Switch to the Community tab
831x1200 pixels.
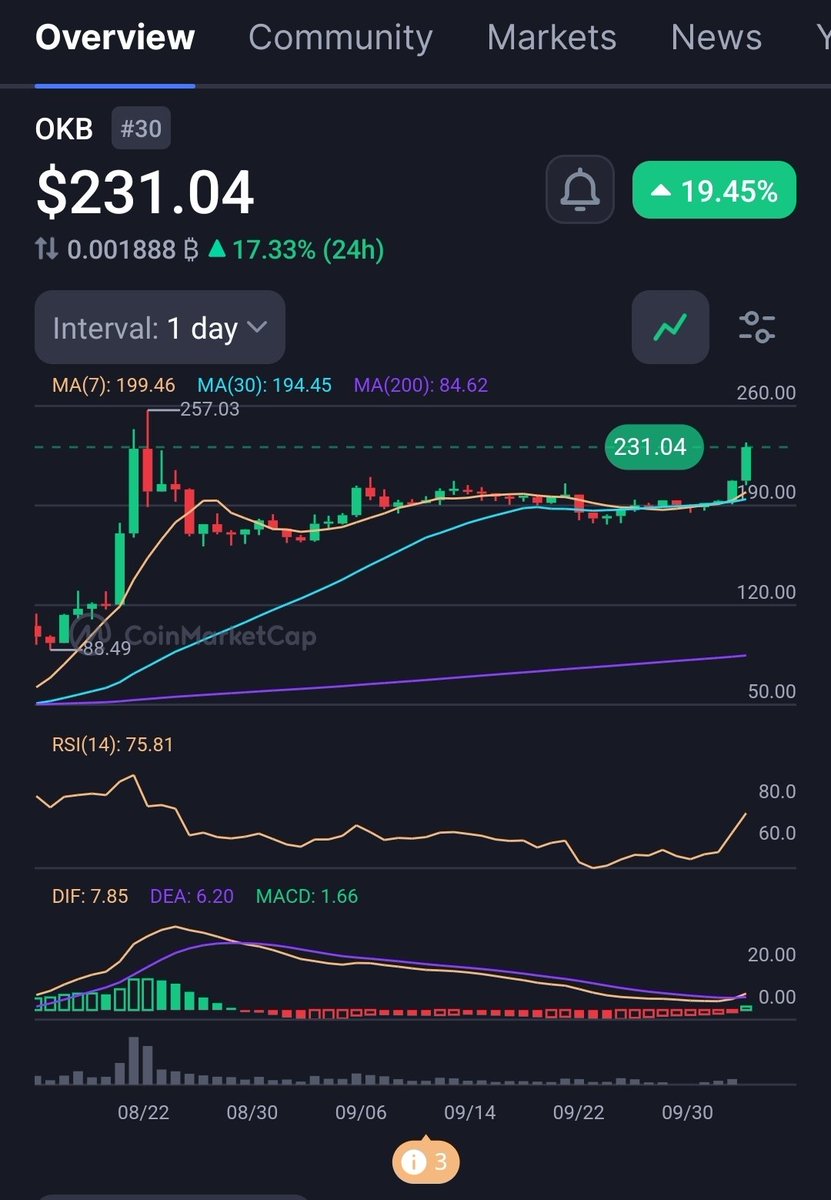(340, 38)
